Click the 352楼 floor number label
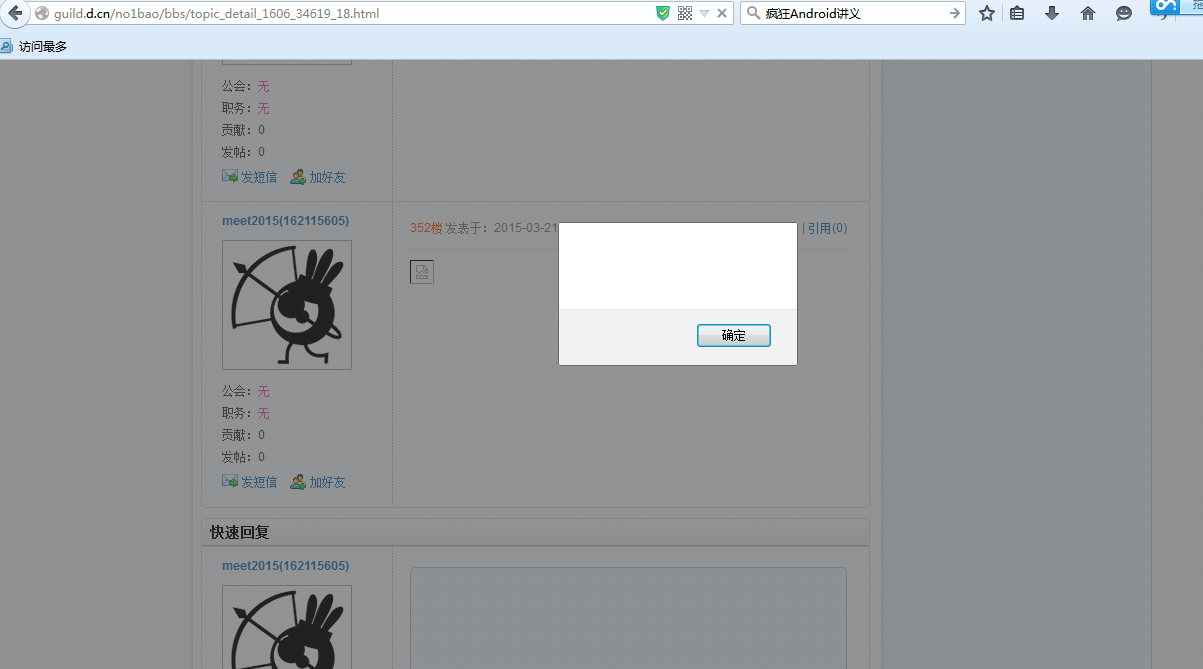Viewport: 1203px width, 669px height. [426, 228]
